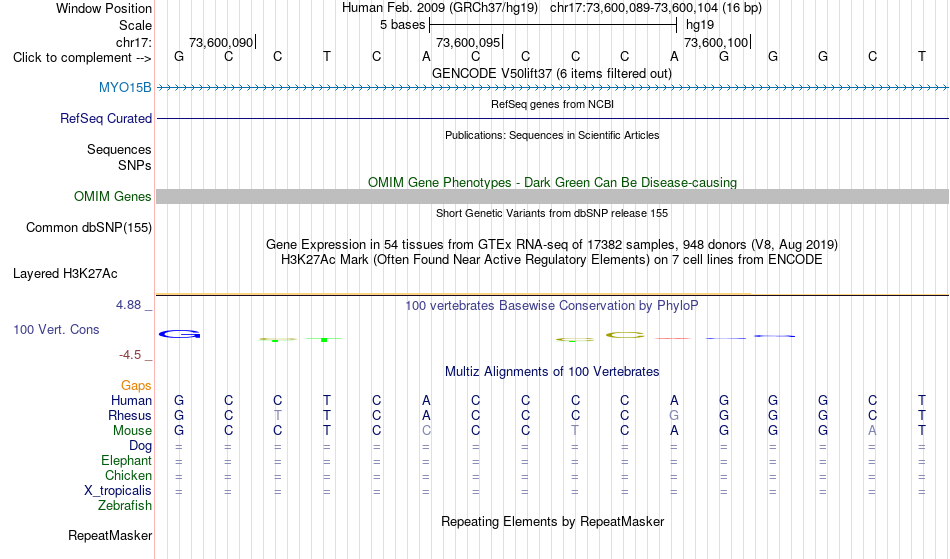Click the large blue G conservation logo
The height and width of the screenshot is (559, 950).
tap(179, 334)
